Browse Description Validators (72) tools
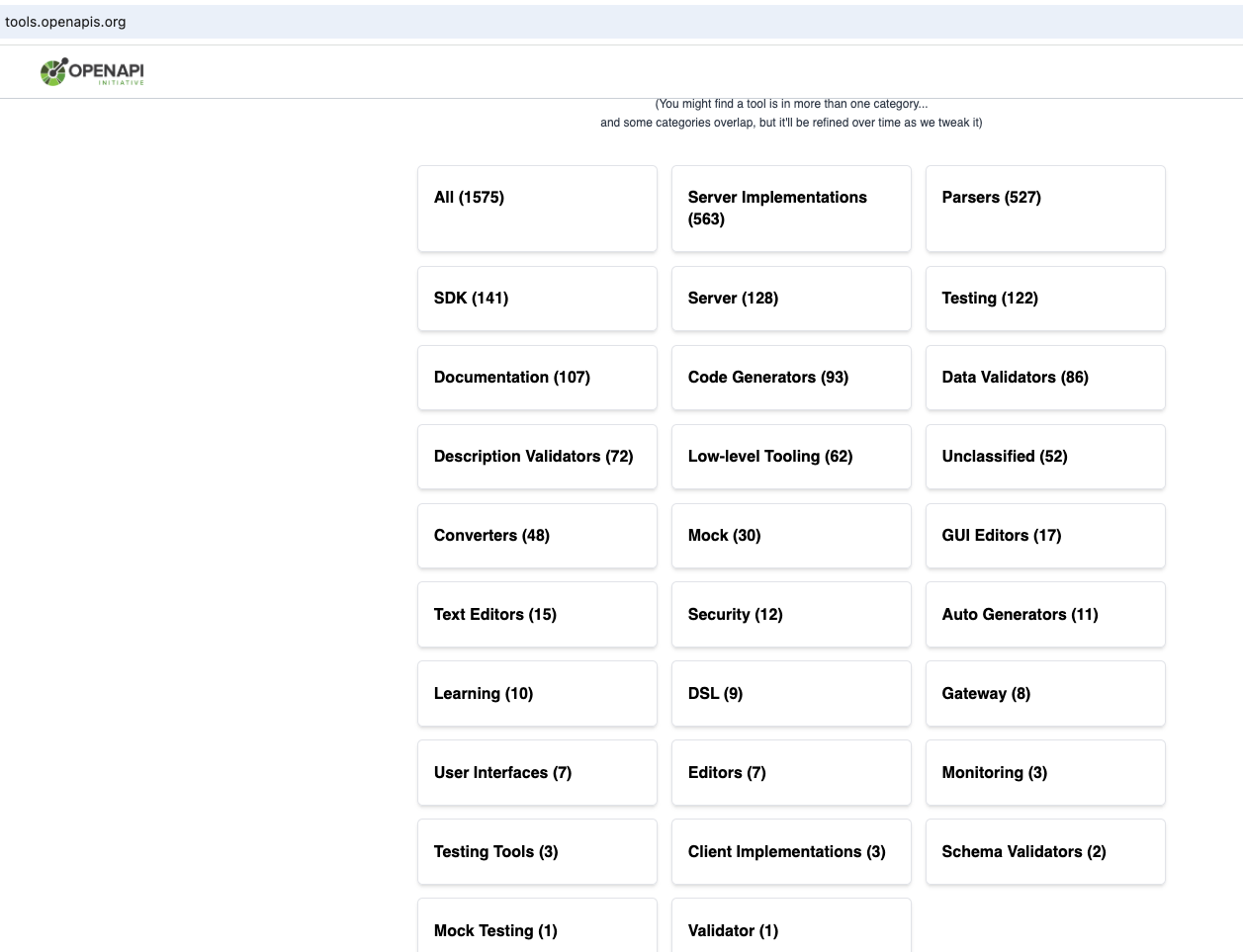Viewport: 1243px width, 952px height. [537, 457]
